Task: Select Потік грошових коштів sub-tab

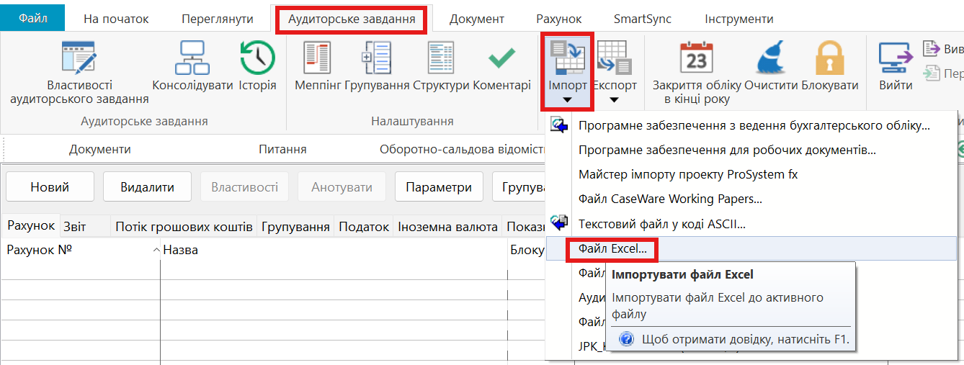Action: tap(184, 227)
